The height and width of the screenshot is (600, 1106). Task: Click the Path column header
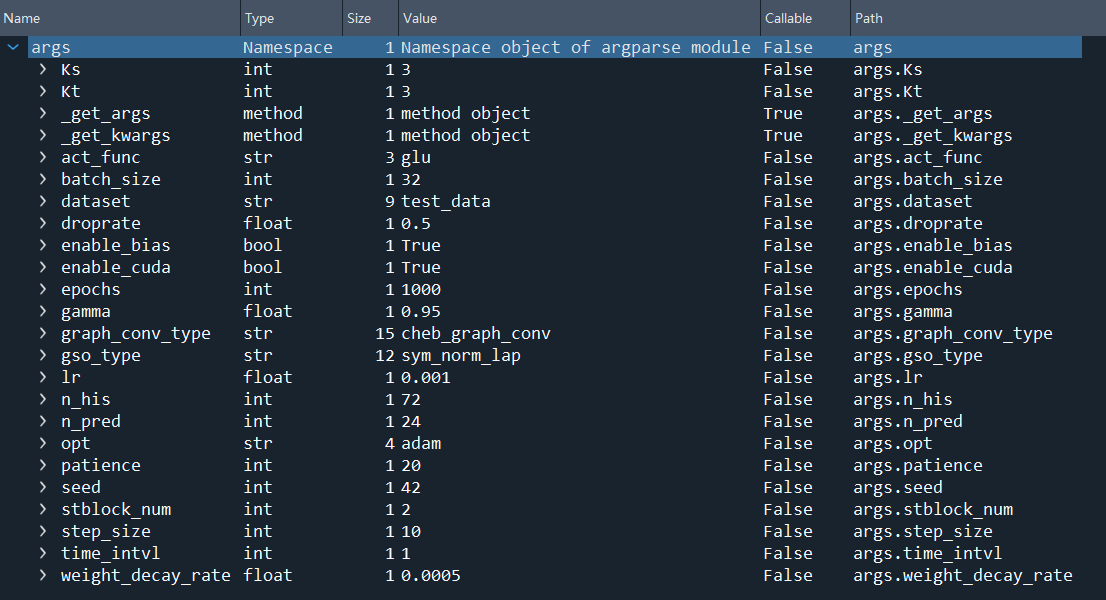[x=868, y=18]
